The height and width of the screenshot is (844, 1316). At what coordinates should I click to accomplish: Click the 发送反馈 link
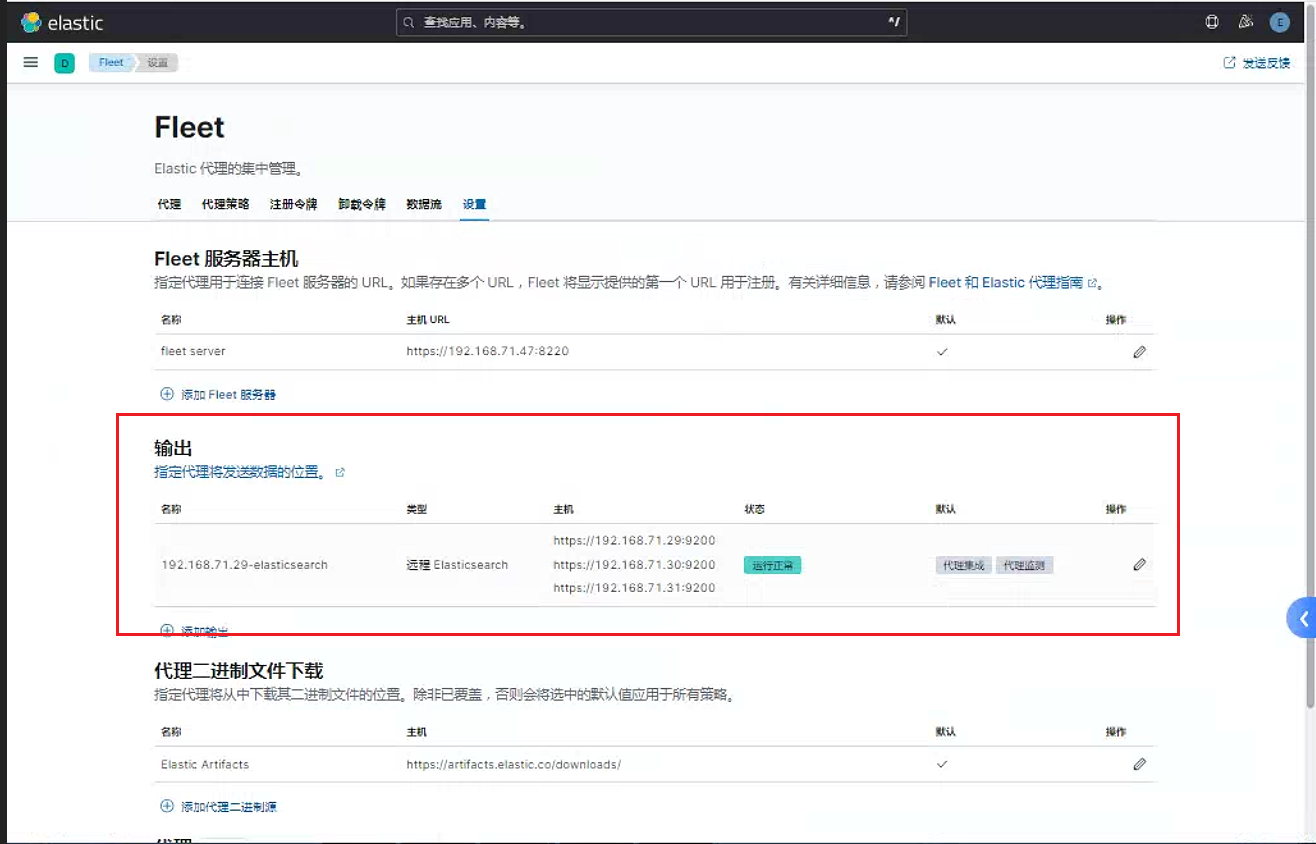click(x=1257, y=63)
